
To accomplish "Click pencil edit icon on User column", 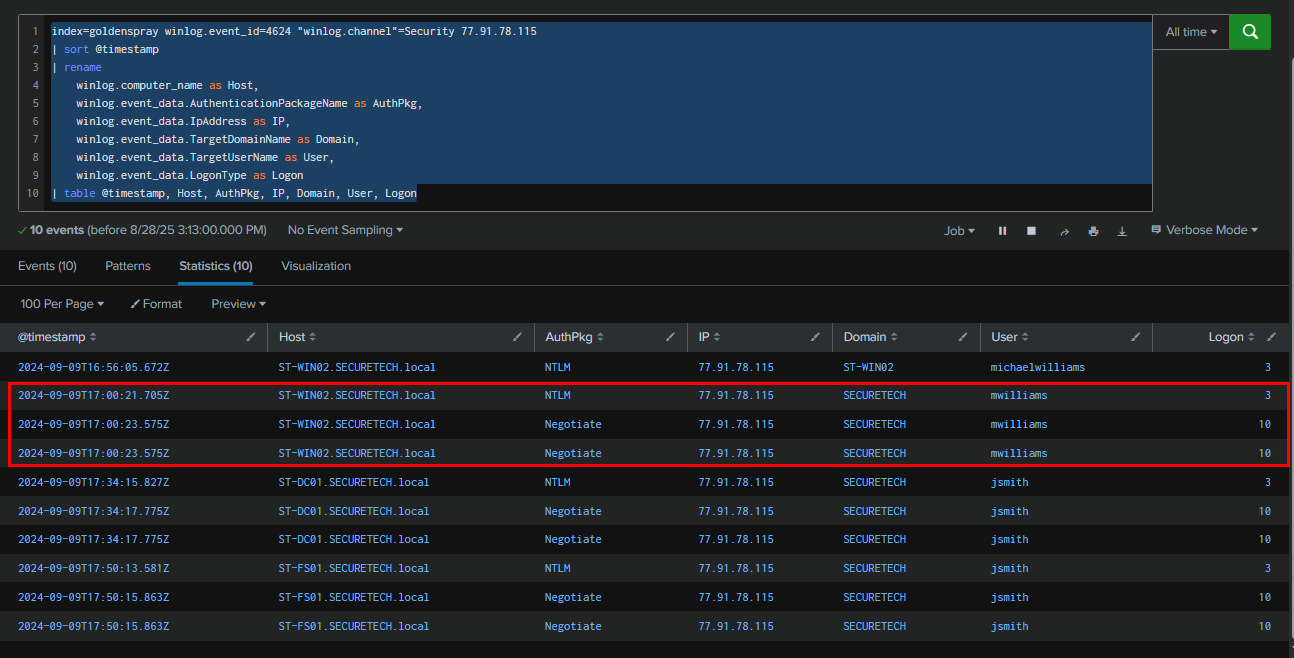I will pos(1136,338).
